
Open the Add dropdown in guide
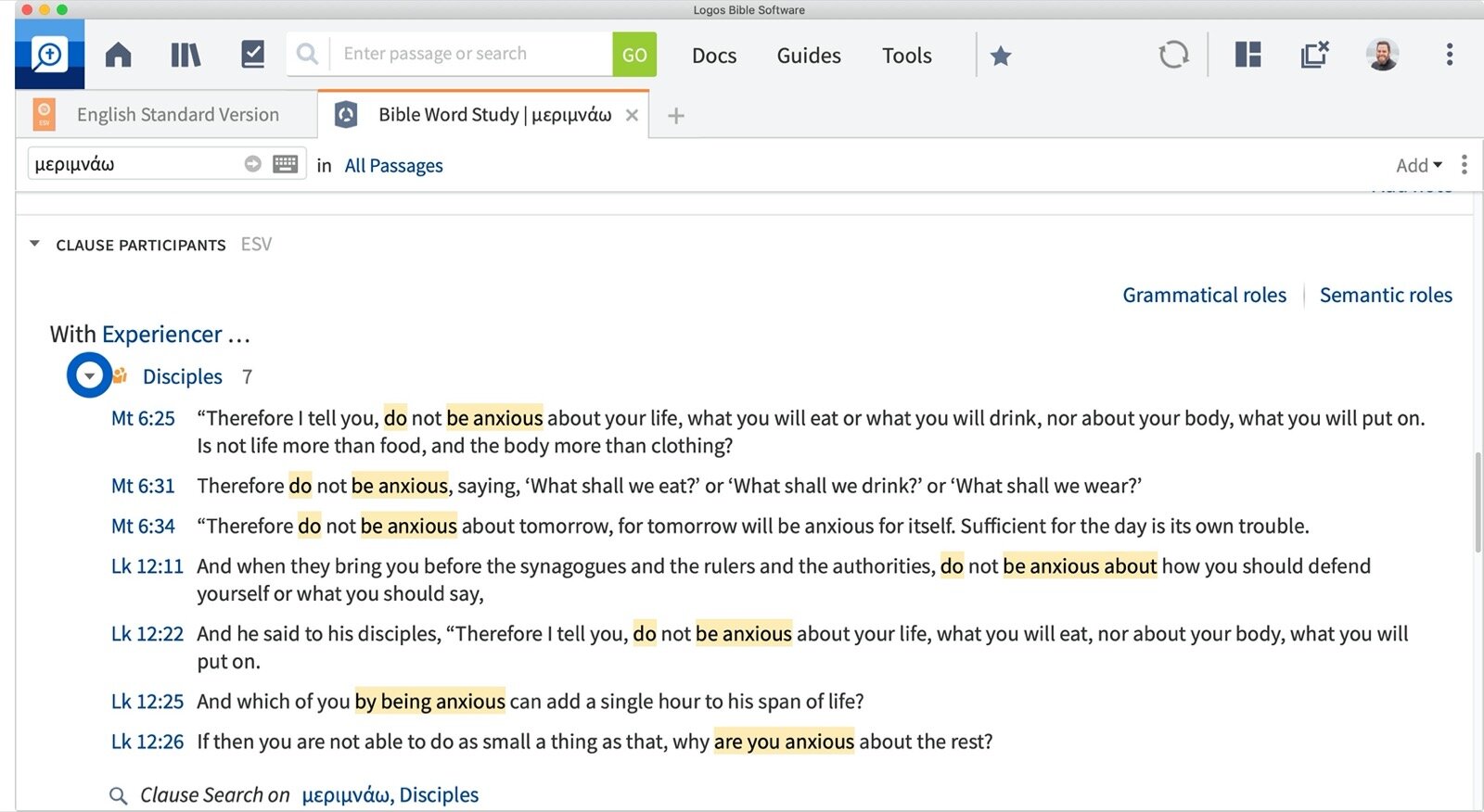[1418, 165]
